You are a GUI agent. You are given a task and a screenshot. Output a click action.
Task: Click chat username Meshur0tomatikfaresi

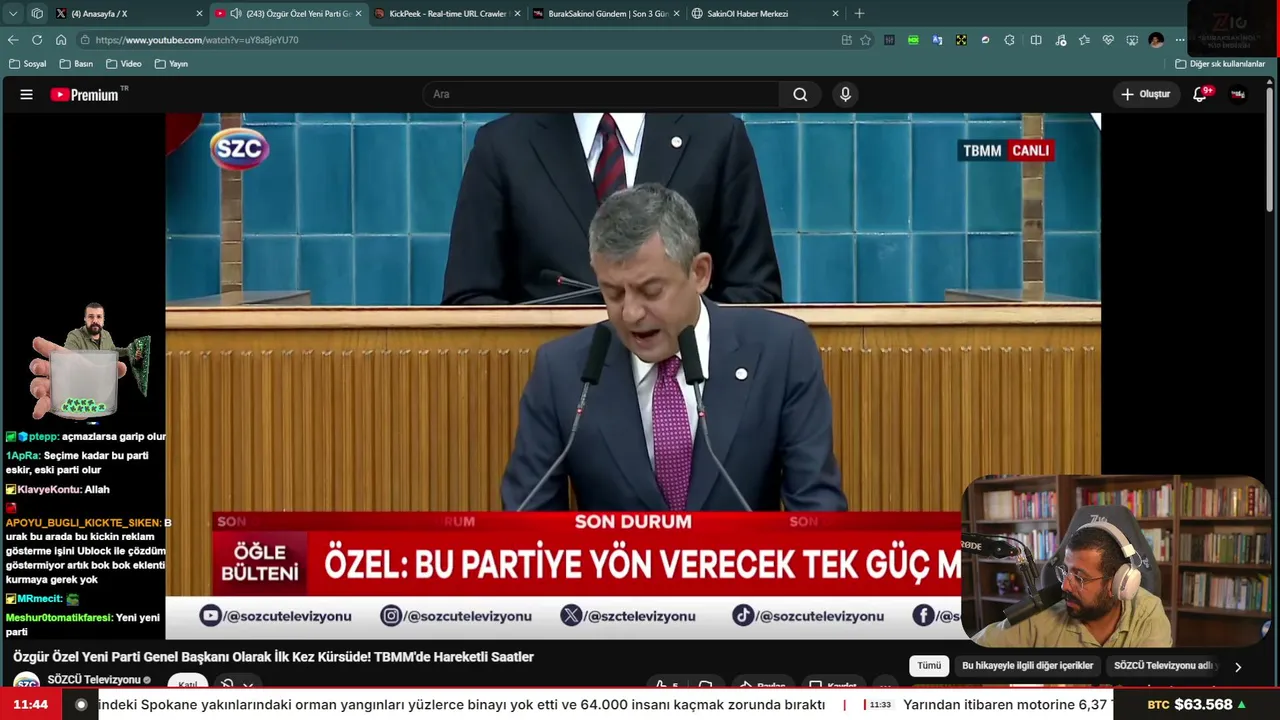coord(58,618)
